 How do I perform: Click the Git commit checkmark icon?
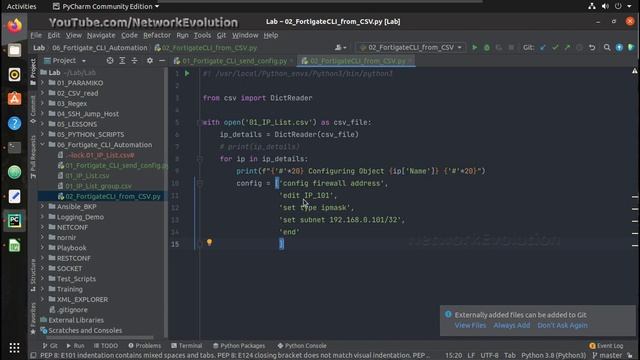[x=555, y=48]
